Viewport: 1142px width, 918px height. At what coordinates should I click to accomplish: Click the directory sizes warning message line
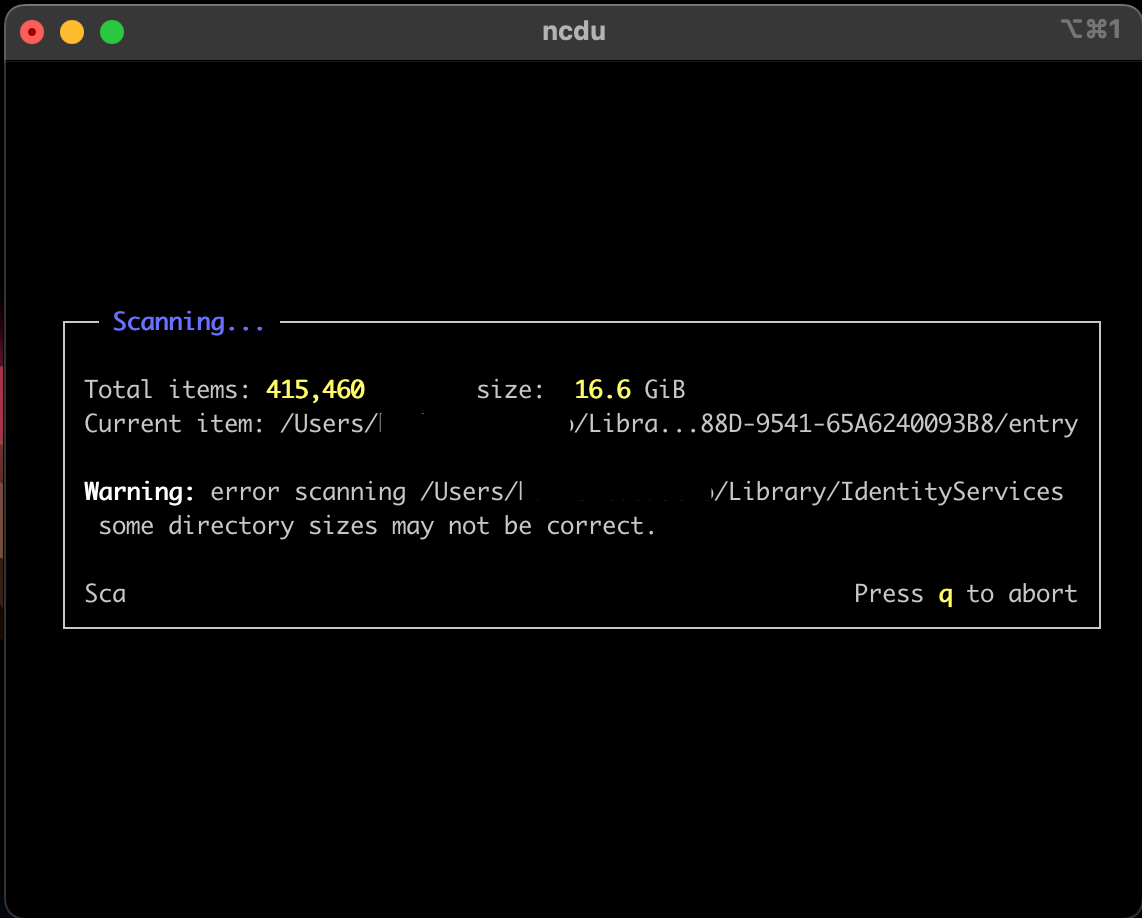pos(375,525)
